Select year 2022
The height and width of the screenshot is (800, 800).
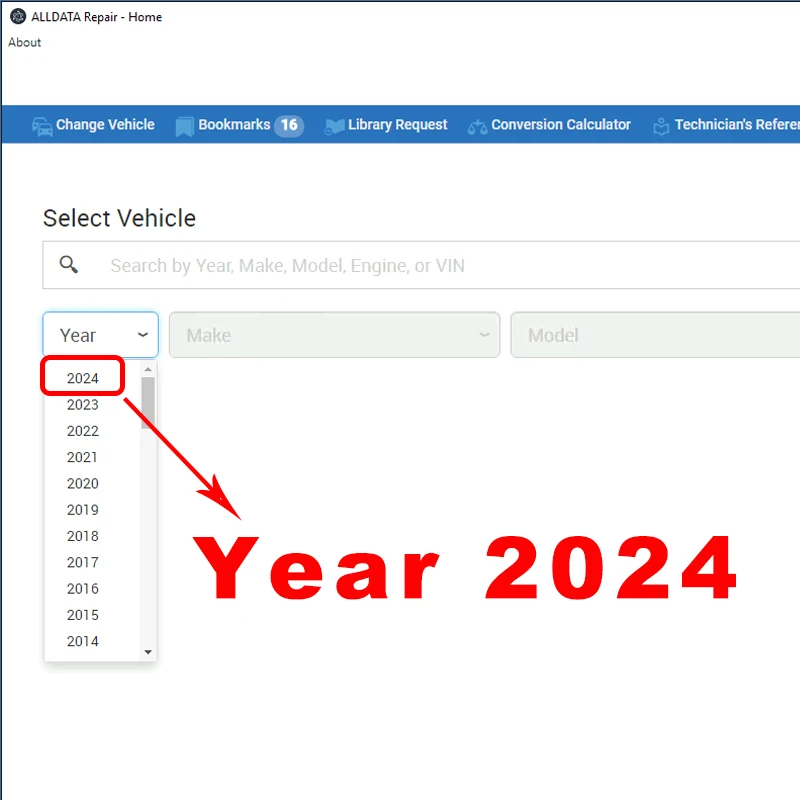tap(83, 431)
